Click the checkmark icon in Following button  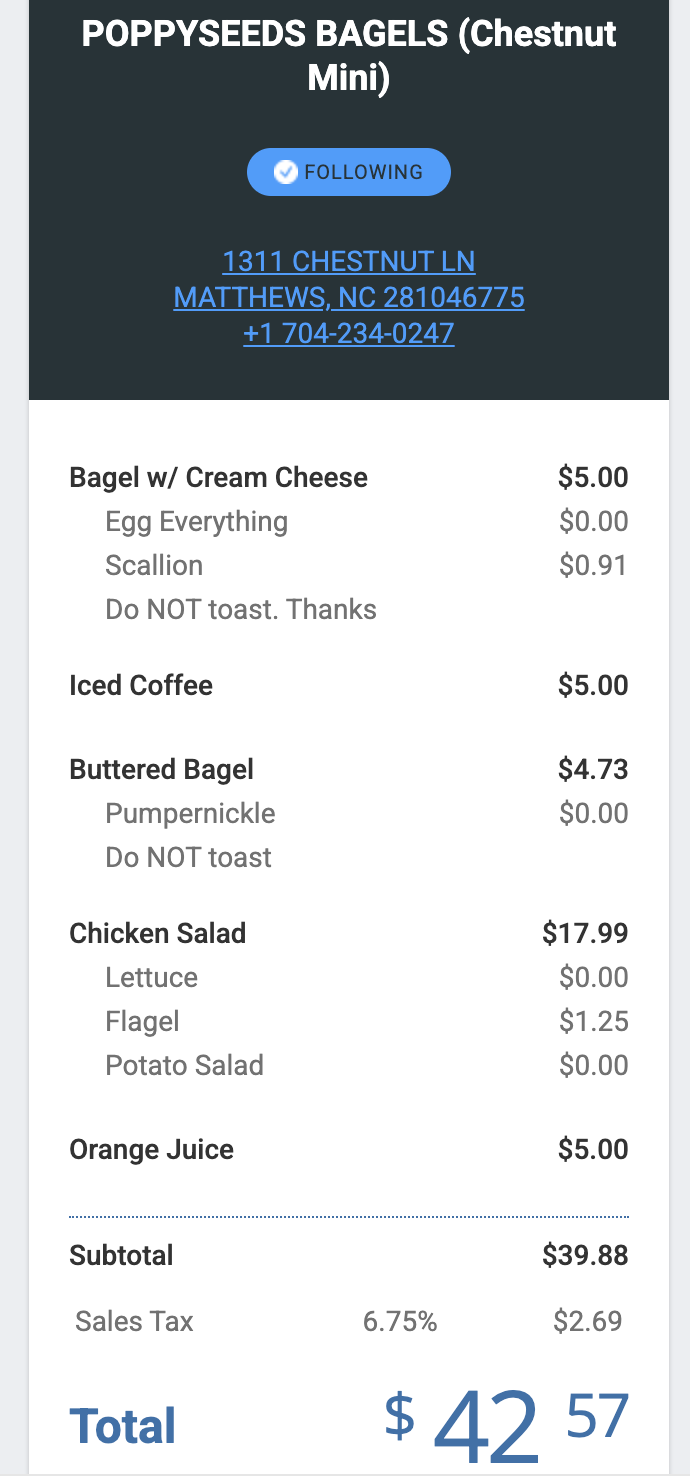pos(286,172)
